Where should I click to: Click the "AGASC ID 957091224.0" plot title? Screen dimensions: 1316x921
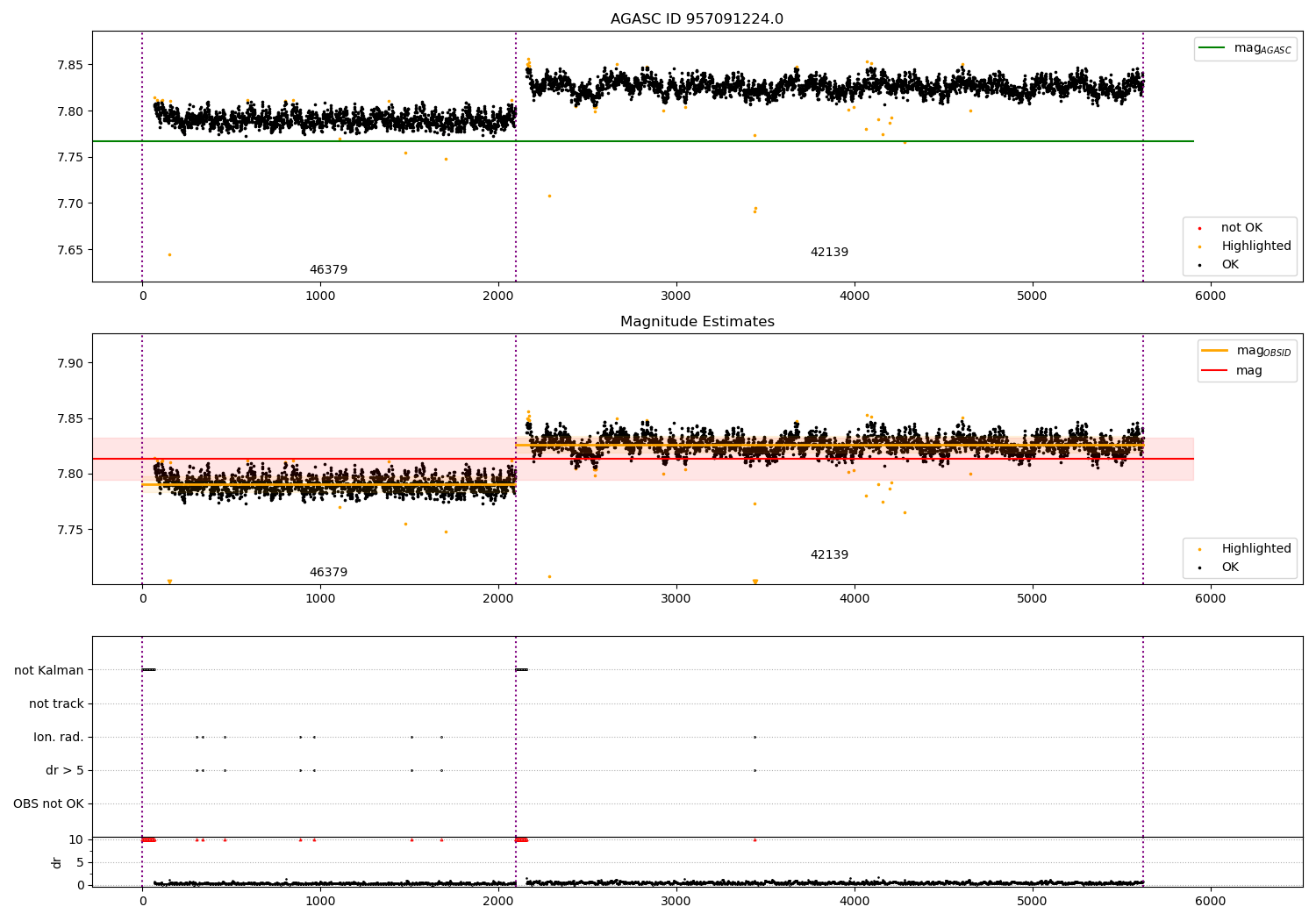[x=697, y=19]
